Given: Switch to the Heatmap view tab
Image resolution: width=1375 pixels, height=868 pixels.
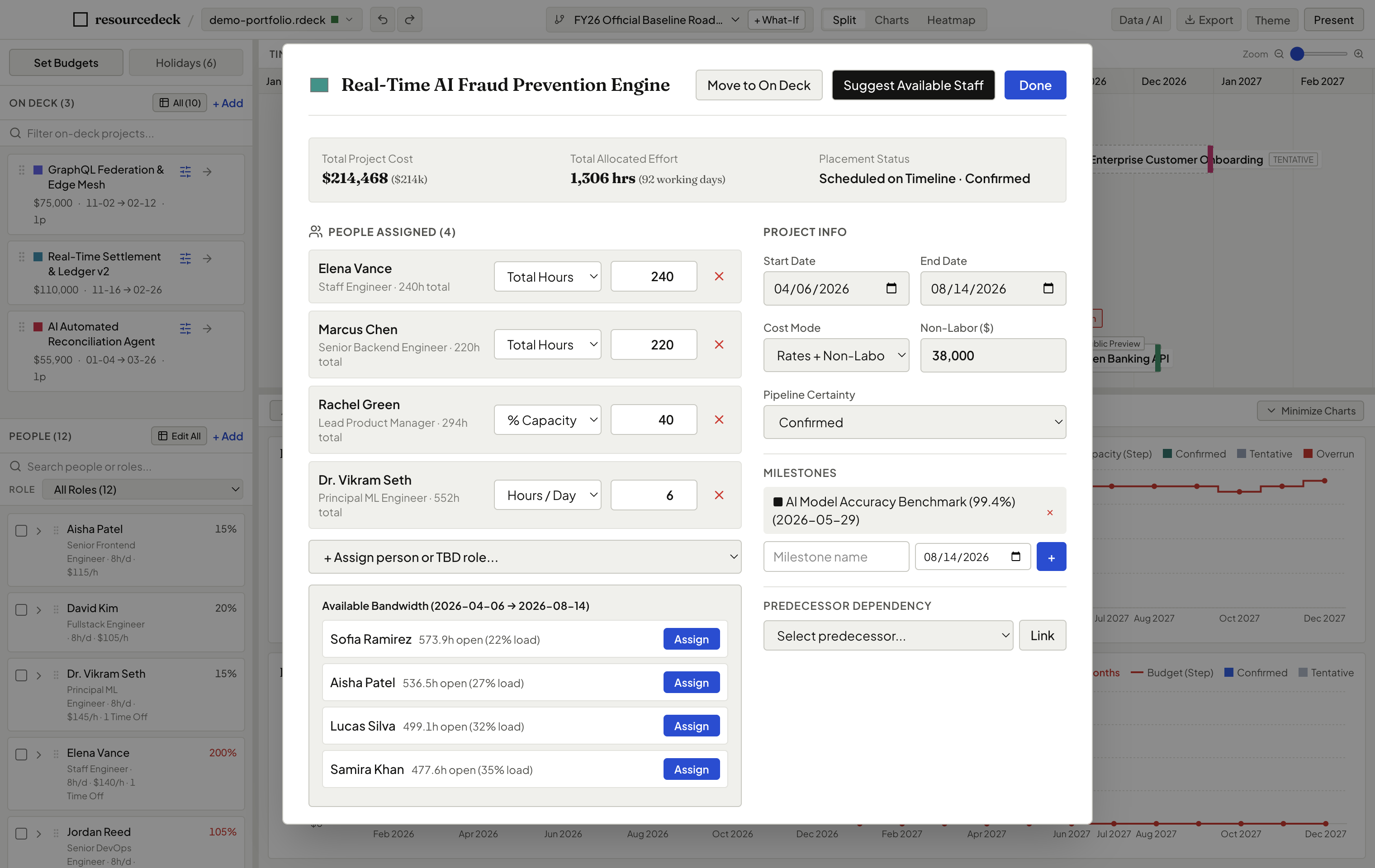Looking at the screenshot, I should [951, 20].
